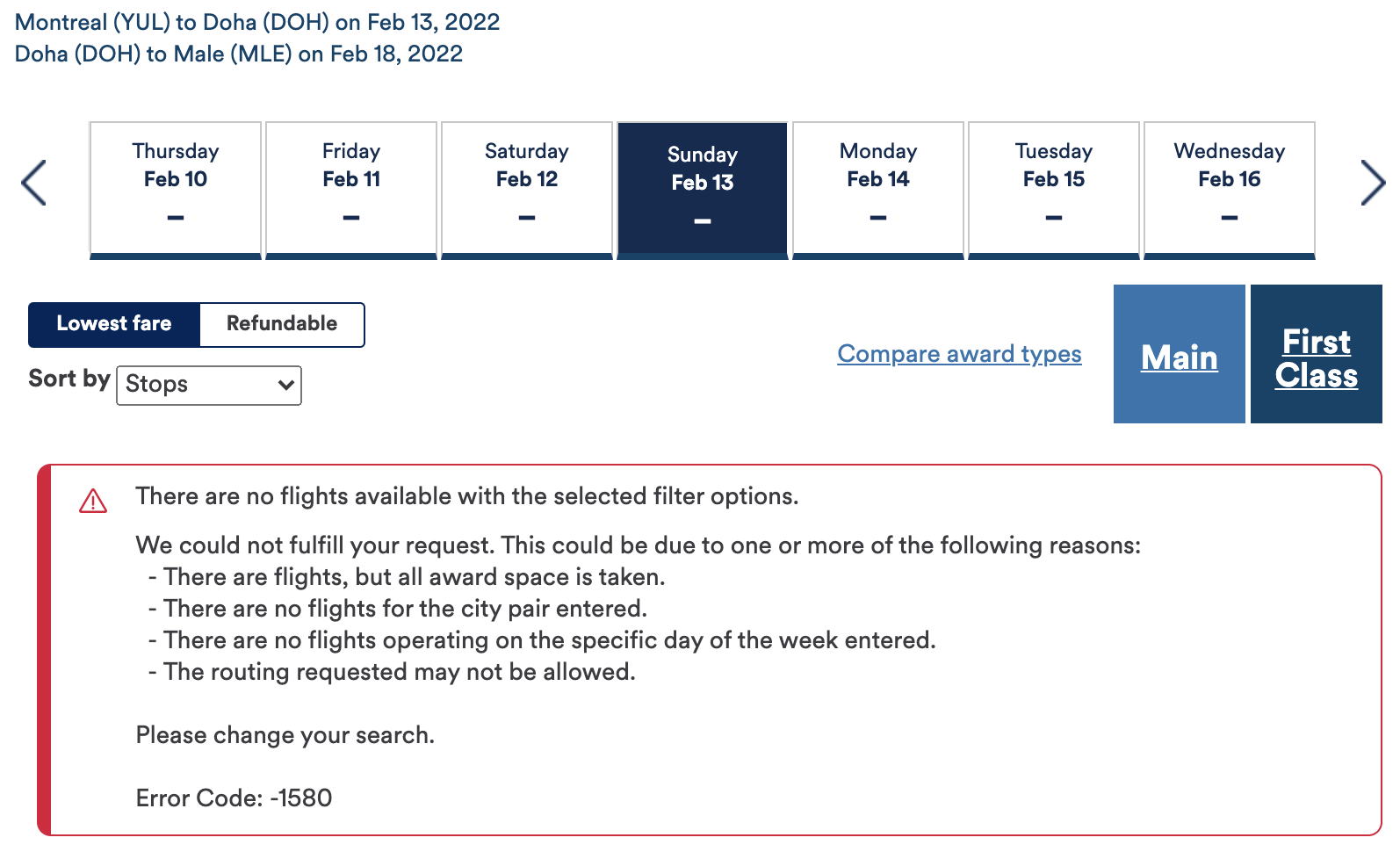
Task: Click the First Class header link
Action: tap(1316, 357)
